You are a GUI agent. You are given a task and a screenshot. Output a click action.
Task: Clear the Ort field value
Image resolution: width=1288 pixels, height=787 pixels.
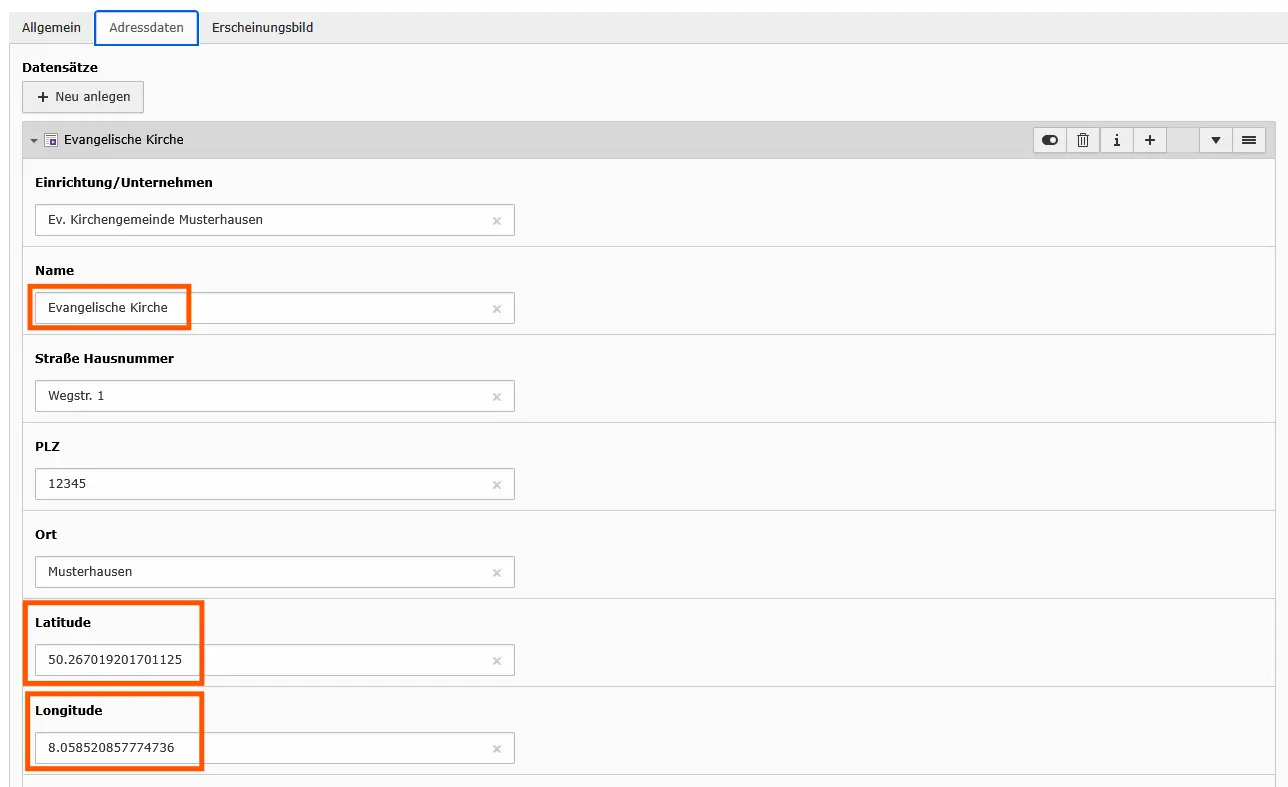497,572
